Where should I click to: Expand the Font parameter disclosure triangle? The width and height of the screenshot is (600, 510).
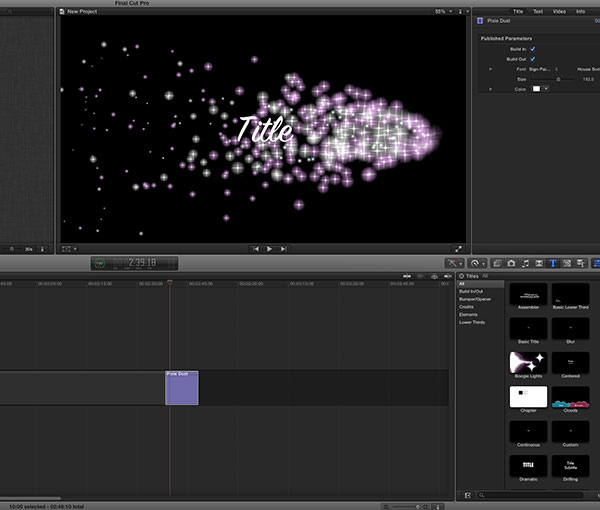(491, 69)
